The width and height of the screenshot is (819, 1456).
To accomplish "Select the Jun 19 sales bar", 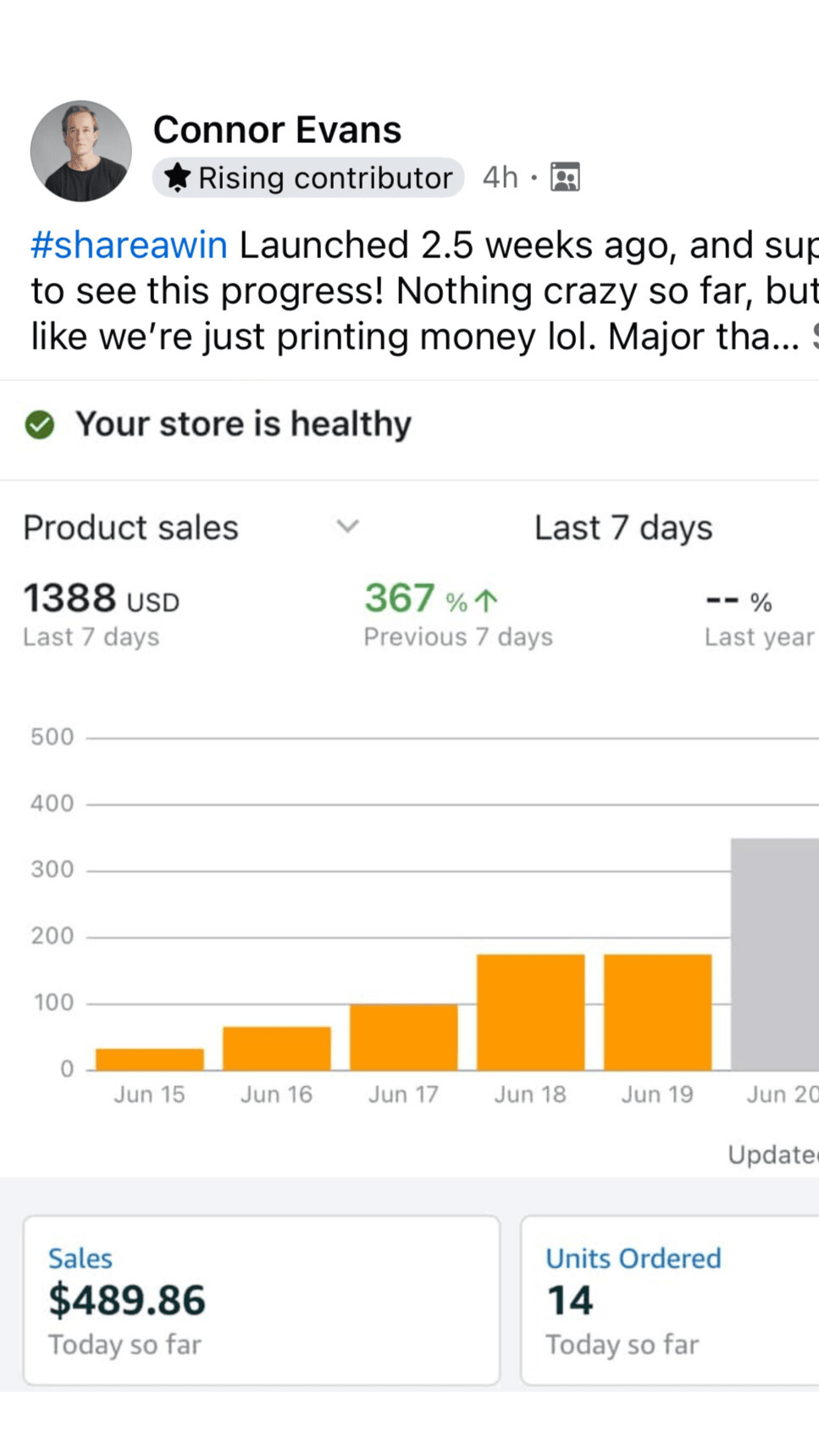I will [x=658, y=1012].
